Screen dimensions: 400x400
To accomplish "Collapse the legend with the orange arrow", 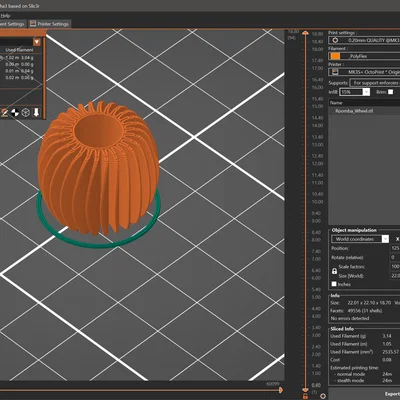I will 37,42.
